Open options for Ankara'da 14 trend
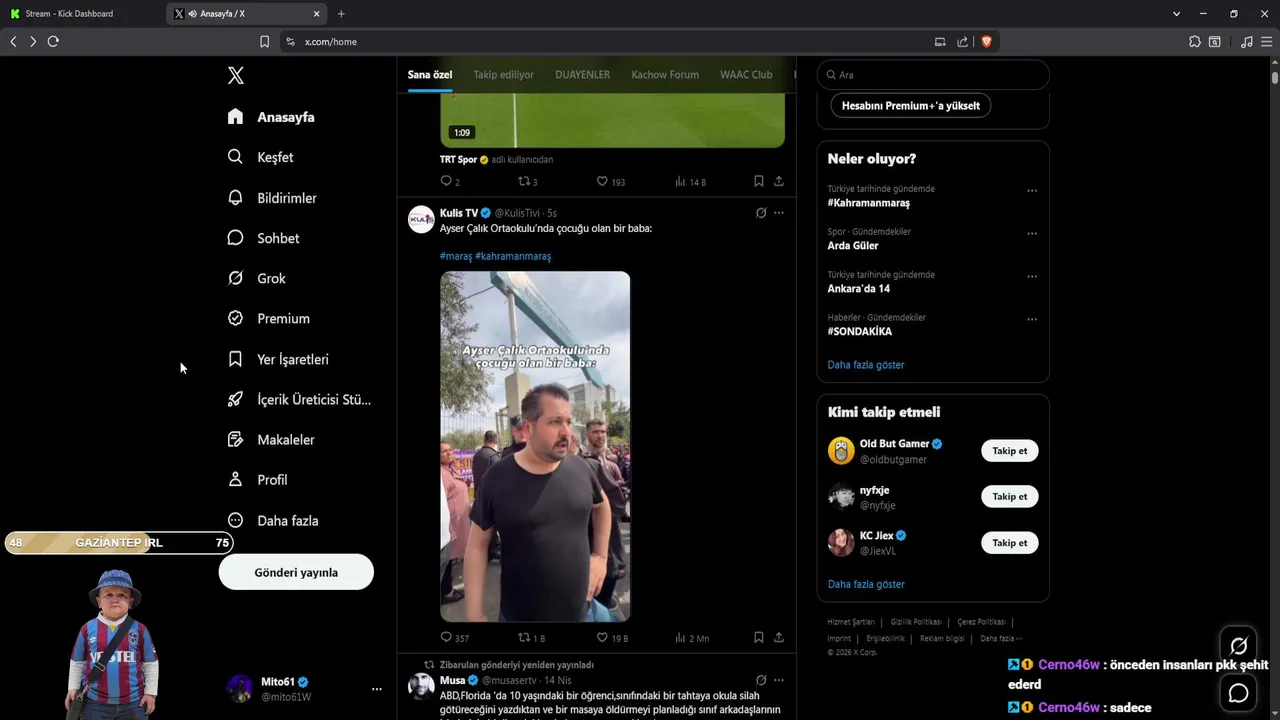 (x=1032, y=277)
